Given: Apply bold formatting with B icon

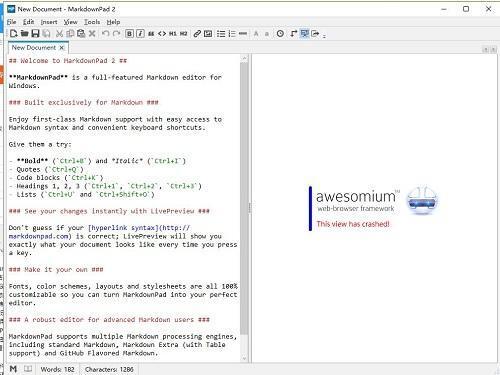Looking at the screenshot, I should tap(129, 33).
